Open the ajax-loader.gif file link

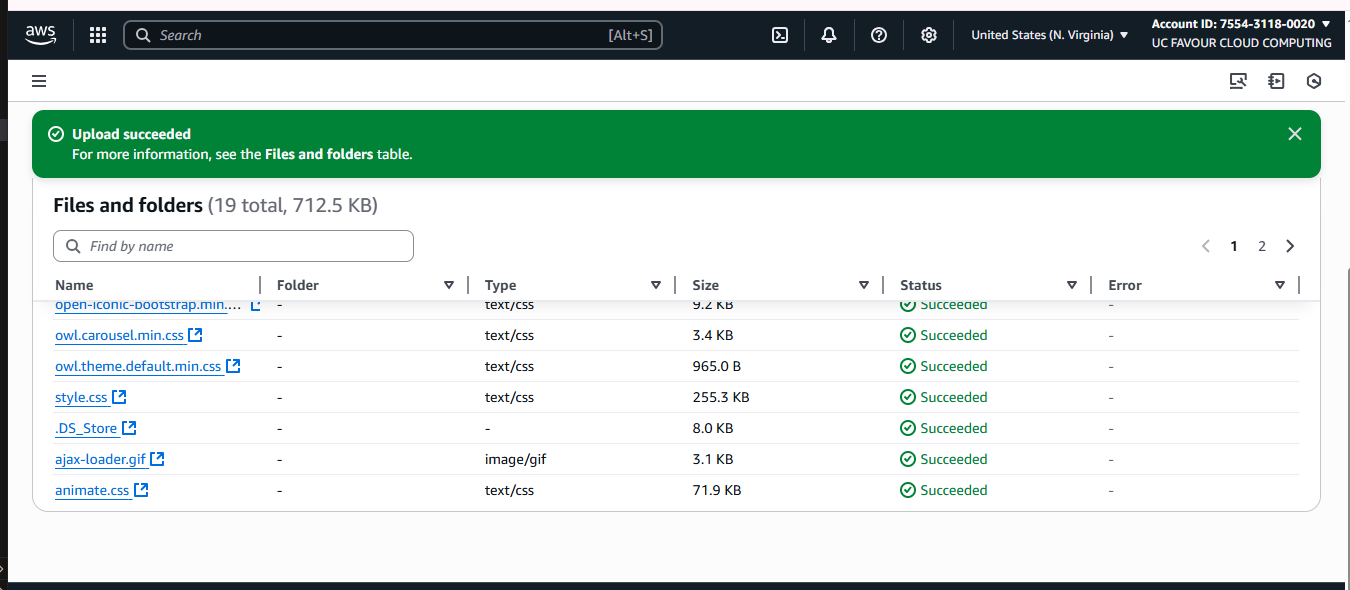tap(100, 459)
